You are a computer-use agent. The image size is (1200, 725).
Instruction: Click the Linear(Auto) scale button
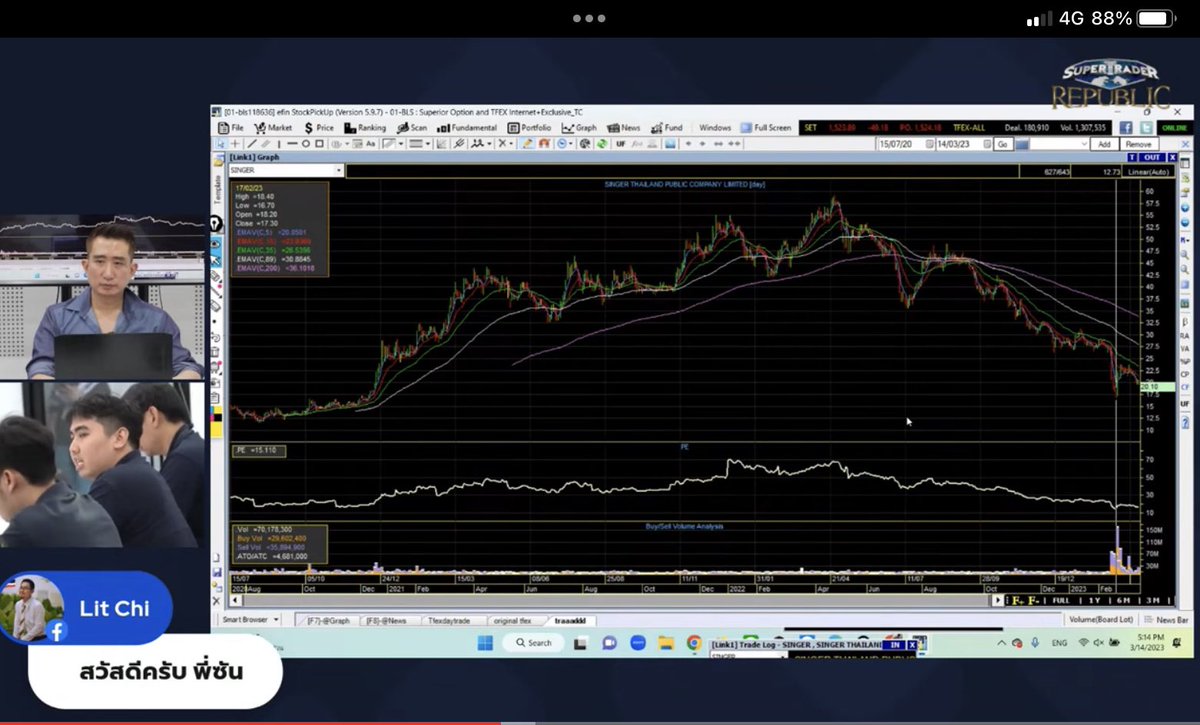click(1150, 172)
